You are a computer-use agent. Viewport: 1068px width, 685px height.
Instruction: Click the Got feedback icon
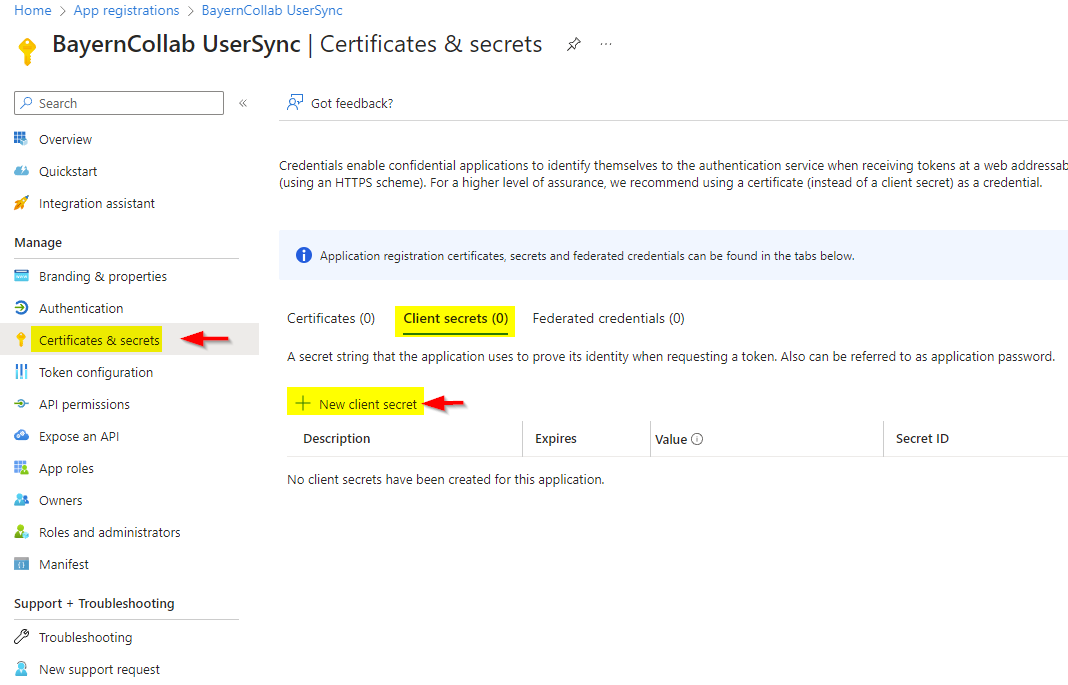(x=295, y=103)
